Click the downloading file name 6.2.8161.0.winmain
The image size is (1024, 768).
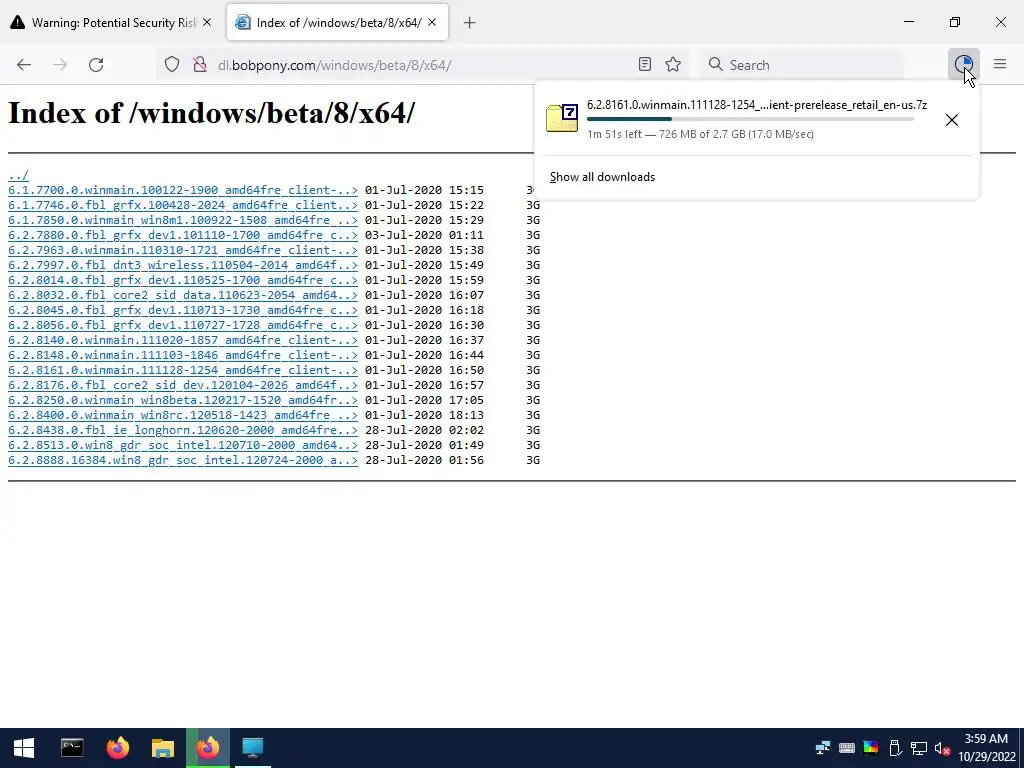click(x=757, y=104)
